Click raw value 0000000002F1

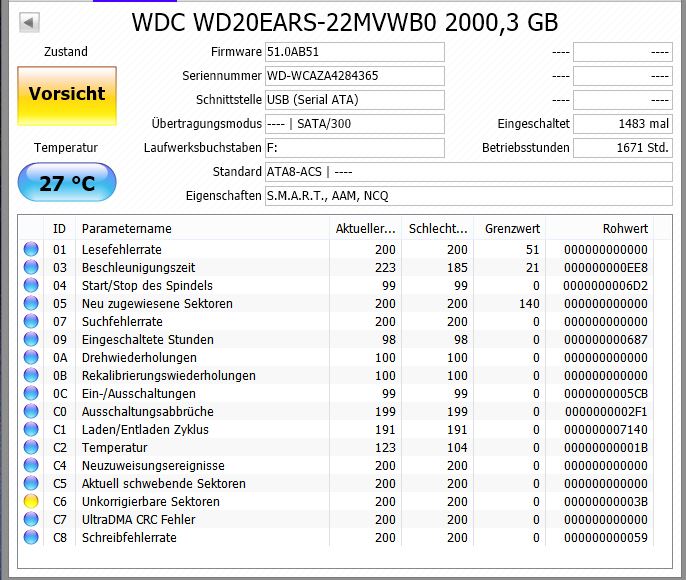pos(606,412)
